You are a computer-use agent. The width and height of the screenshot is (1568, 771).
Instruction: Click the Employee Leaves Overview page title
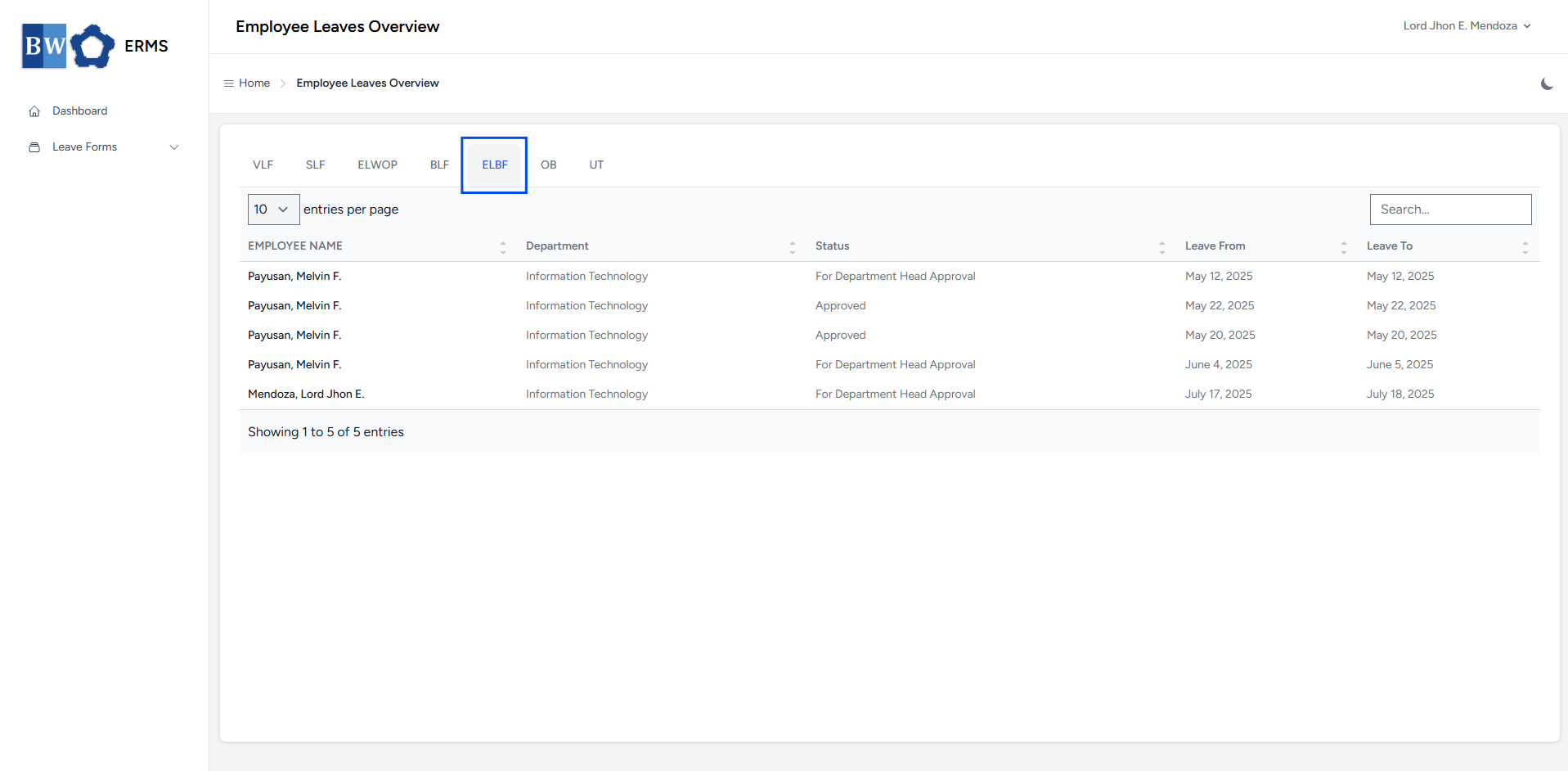338,27
